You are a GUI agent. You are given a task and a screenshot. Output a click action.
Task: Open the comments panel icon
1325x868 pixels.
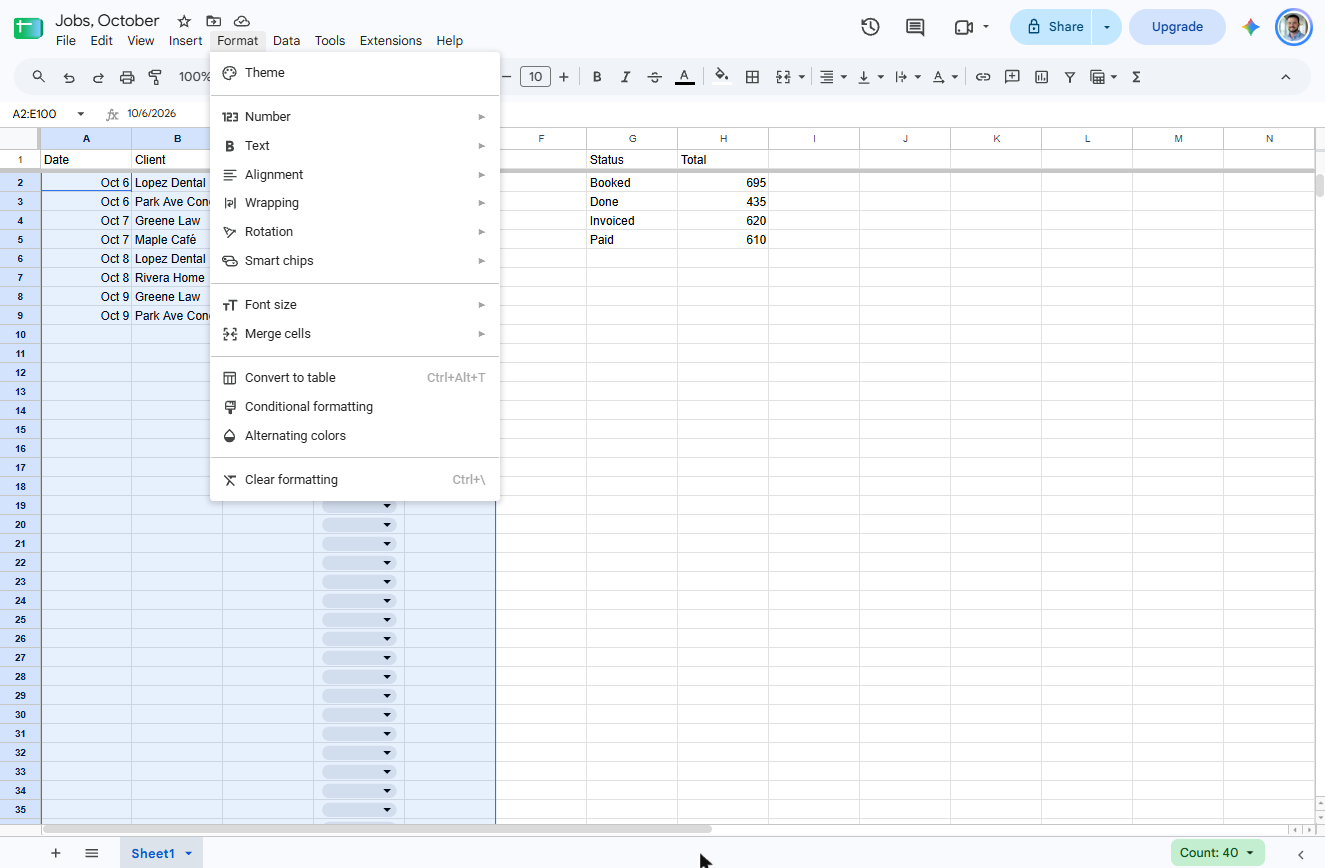coord(915,27)
